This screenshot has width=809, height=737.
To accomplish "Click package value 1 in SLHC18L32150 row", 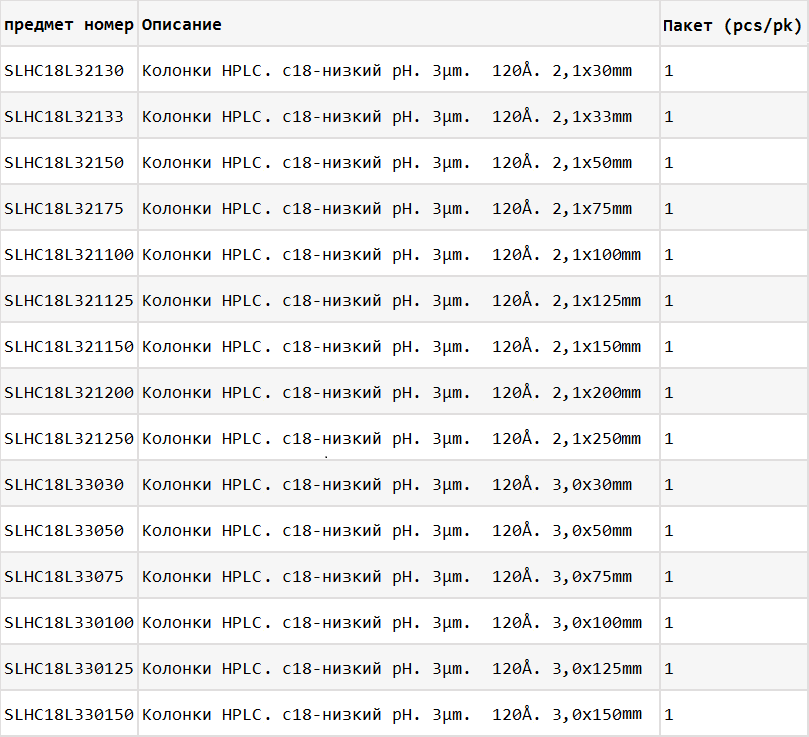I will (x=669, y=163).
